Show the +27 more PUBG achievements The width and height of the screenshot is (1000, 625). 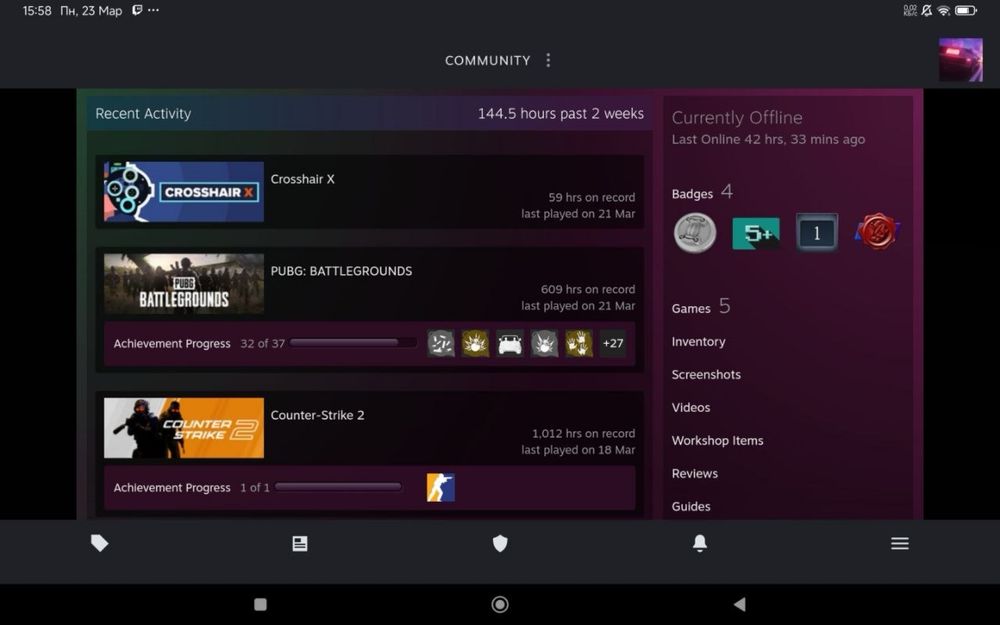613,343
